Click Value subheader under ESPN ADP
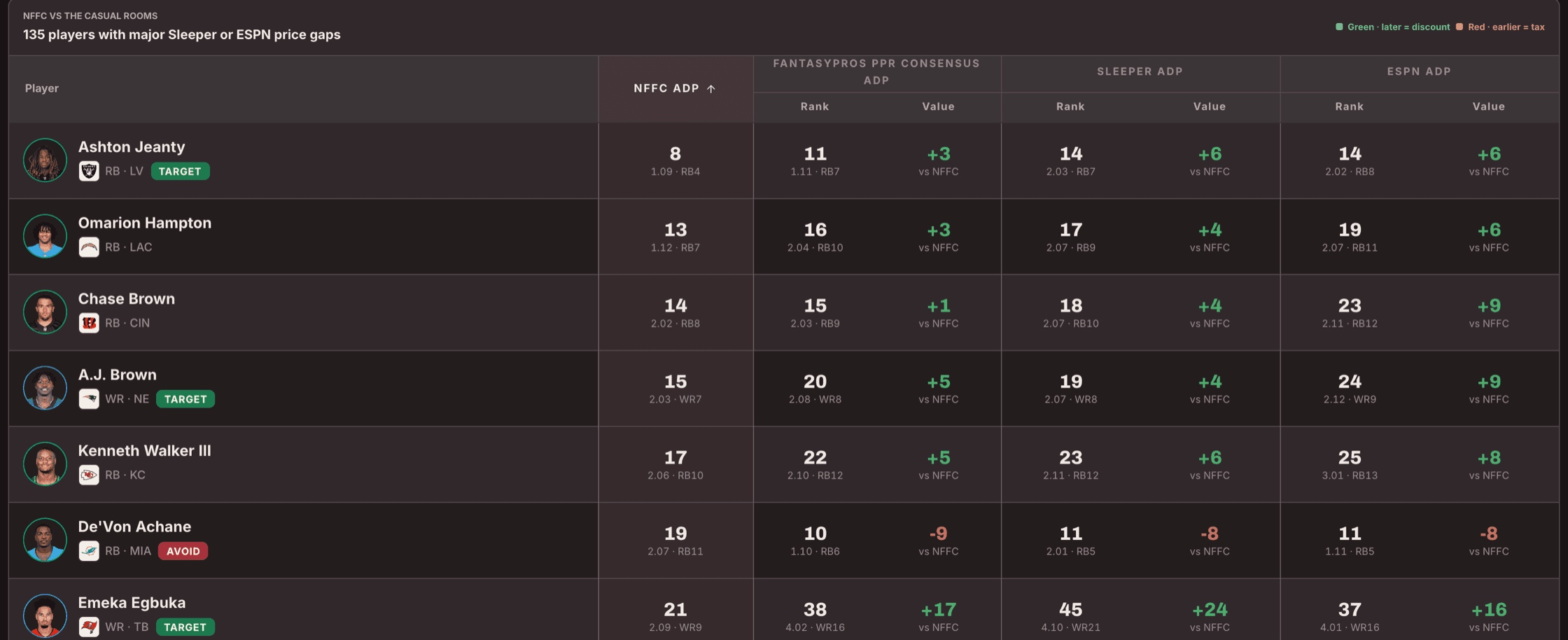1568x640 pixels. (1488, 106)
